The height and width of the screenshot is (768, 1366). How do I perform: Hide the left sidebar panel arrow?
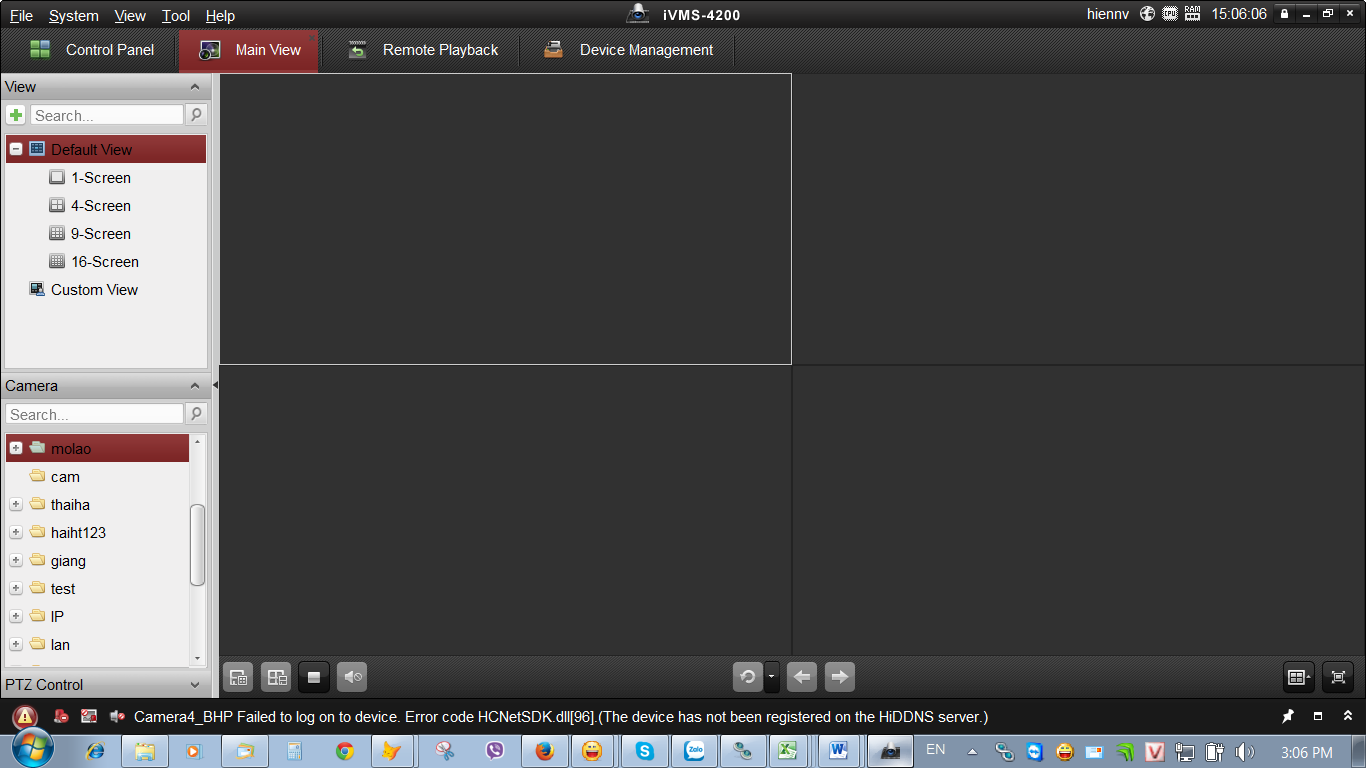click(x=215, y=385)
